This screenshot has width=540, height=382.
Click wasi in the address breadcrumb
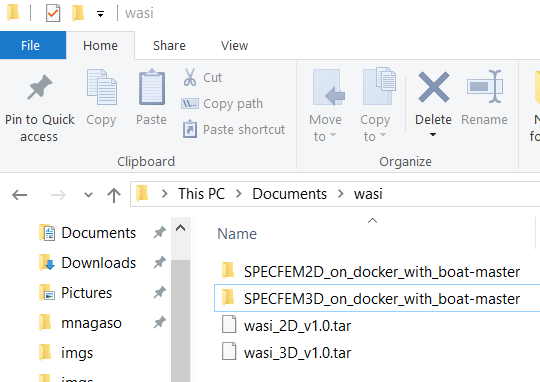point(368,194)
